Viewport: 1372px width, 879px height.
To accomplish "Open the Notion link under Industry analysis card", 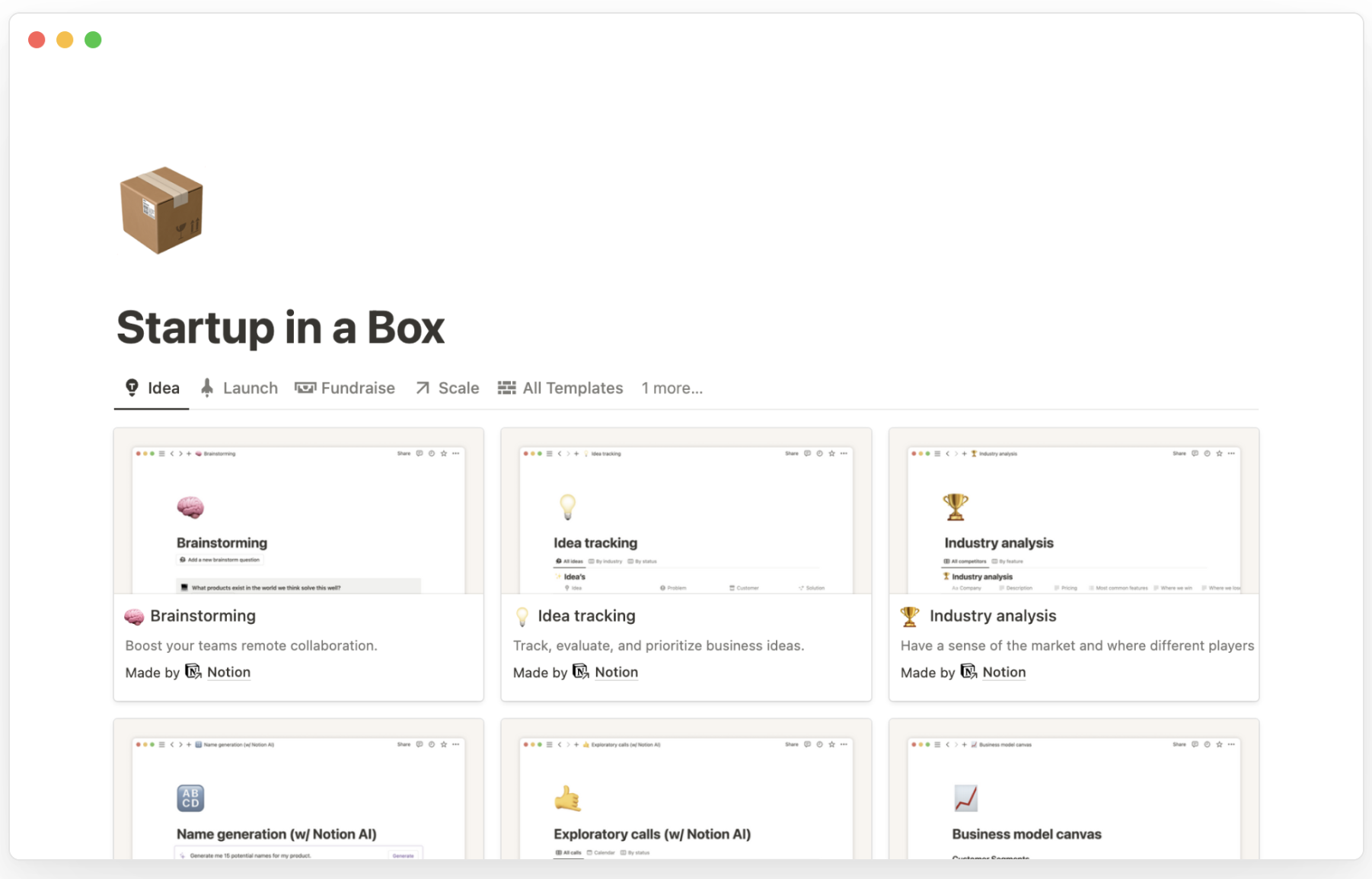I will 1003,672.
